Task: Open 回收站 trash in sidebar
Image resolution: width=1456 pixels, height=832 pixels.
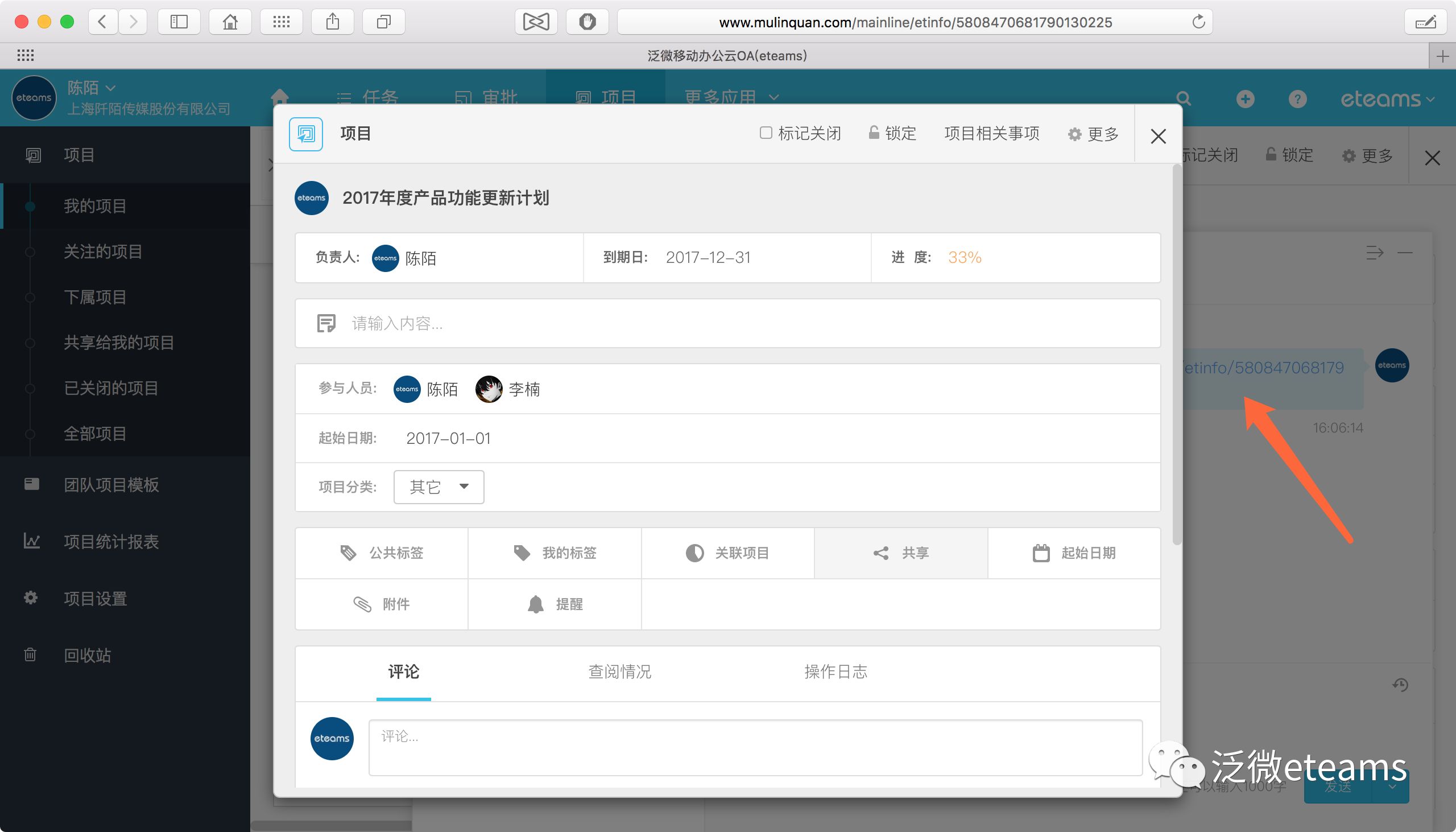Action: click(87, 655)
